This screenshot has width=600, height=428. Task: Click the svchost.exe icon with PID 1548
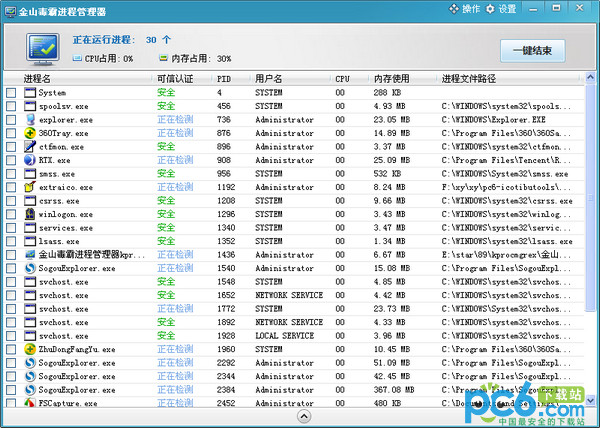pos(30,282)
